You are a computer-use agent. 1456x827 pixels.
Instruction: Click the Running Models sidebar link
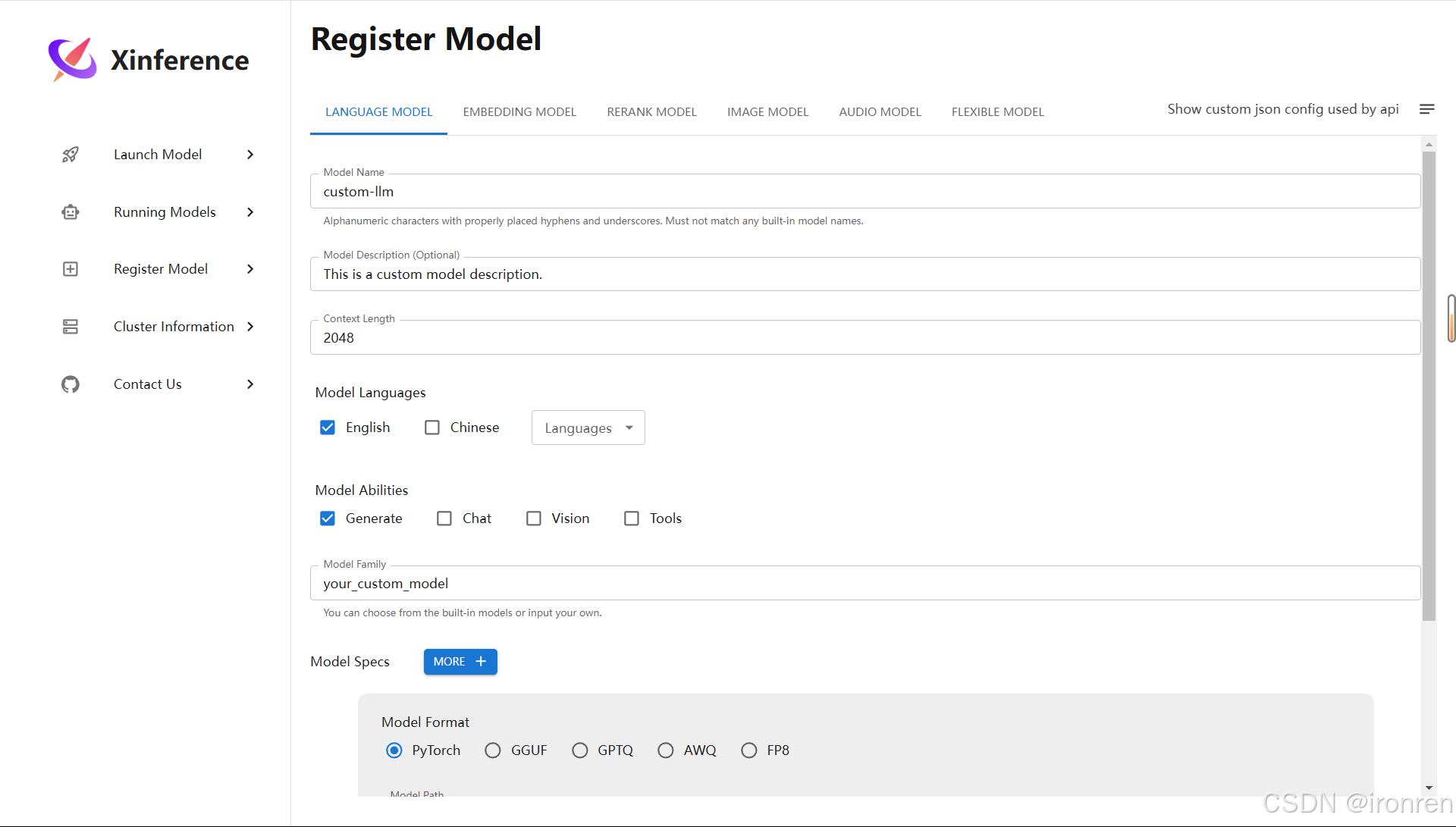pos(165,212)
